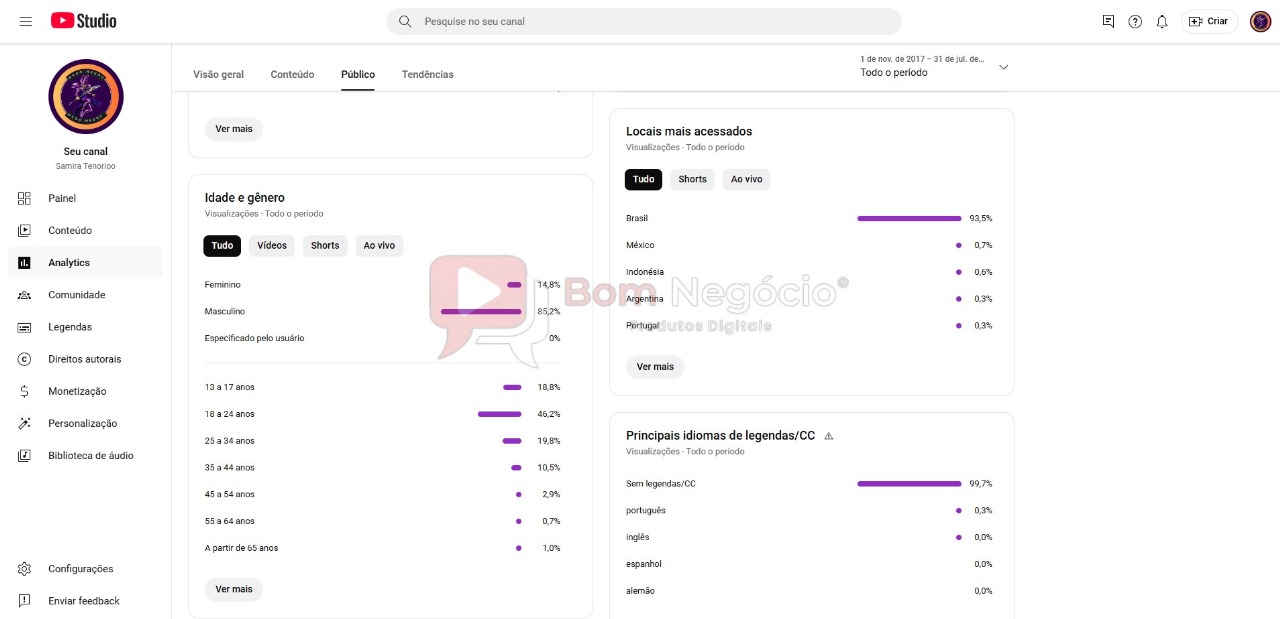
Task: Click the Painel dashboard icon
Action: pos(25,198)
